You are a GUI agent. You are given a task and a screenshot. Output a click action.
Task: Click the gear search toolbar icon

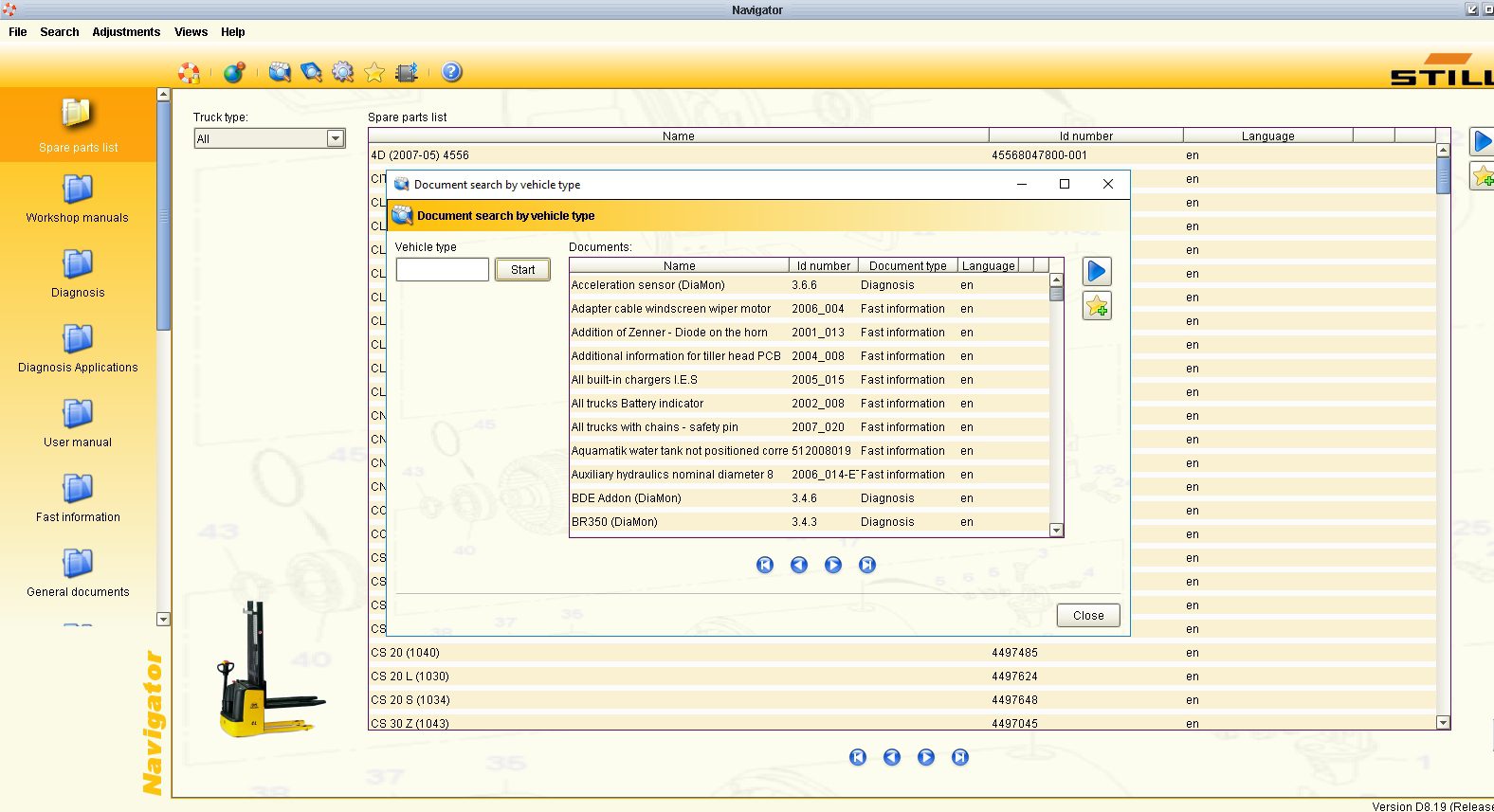[x=343, y=72]
